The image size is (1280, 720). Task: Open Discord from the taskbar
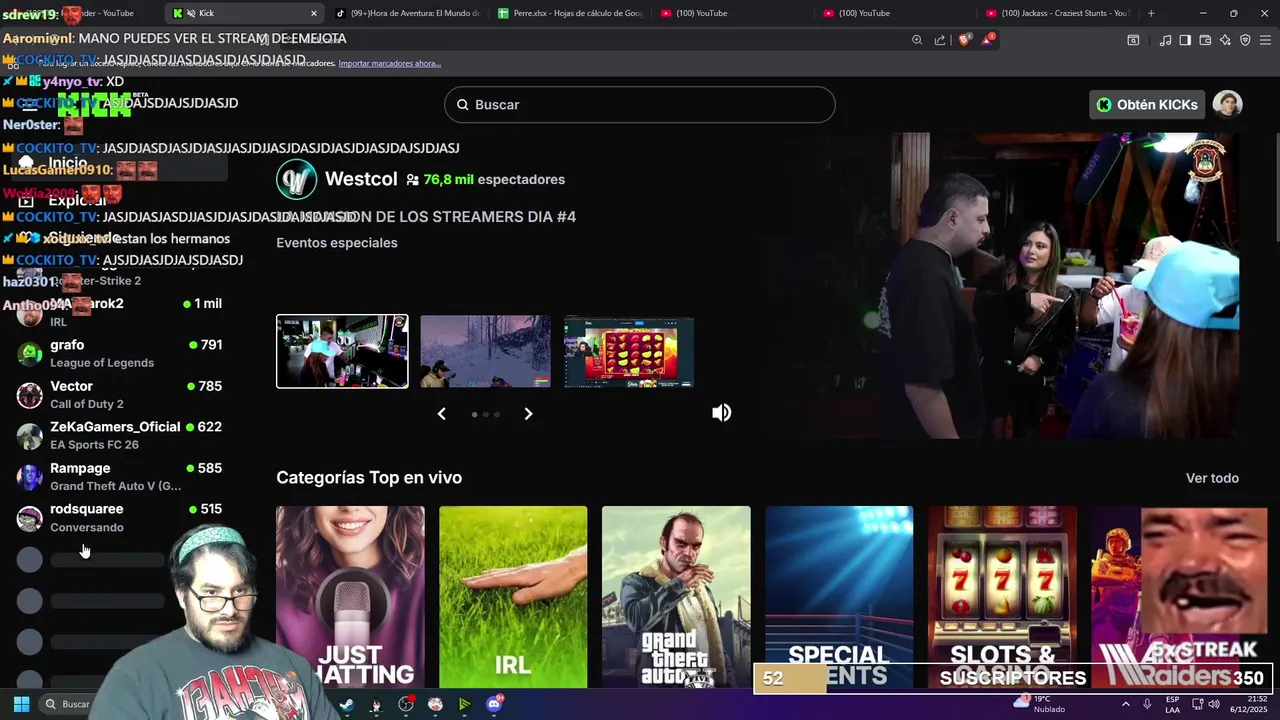coord(494,704)
